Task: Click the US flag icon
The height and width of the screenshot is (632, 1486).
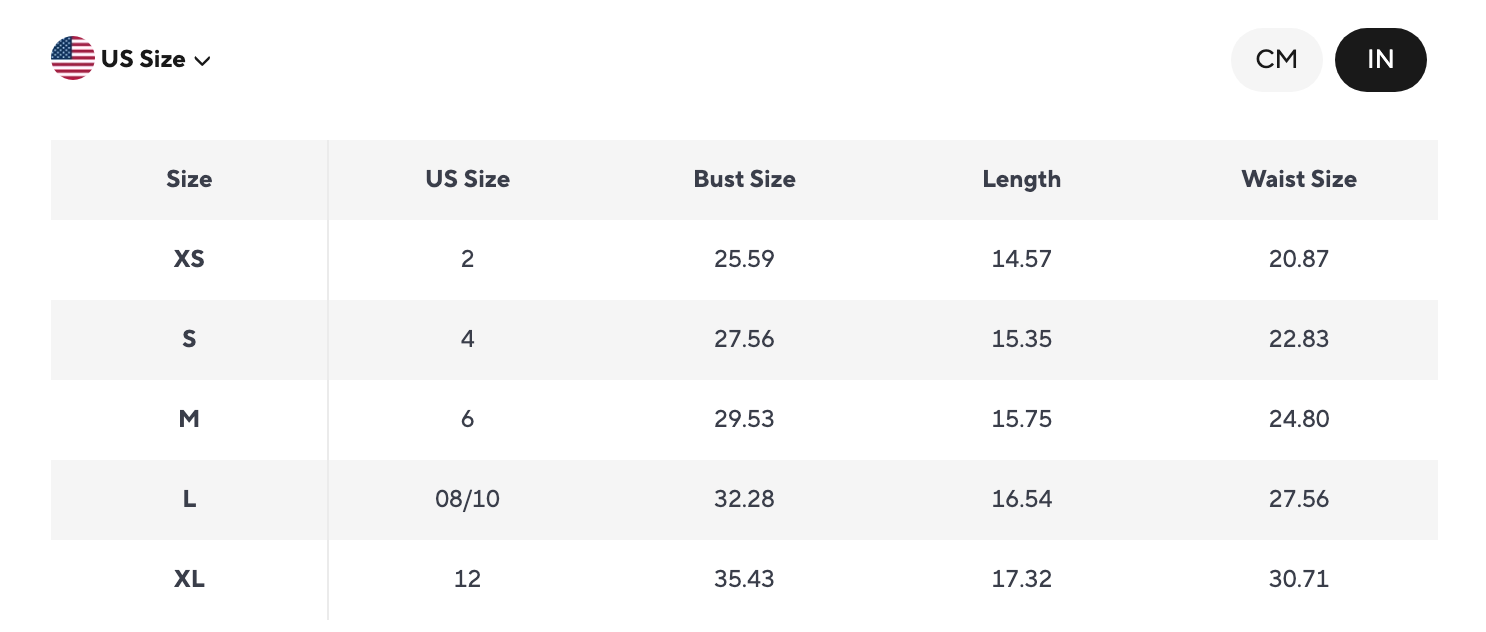Action: (x=72, y=59)
